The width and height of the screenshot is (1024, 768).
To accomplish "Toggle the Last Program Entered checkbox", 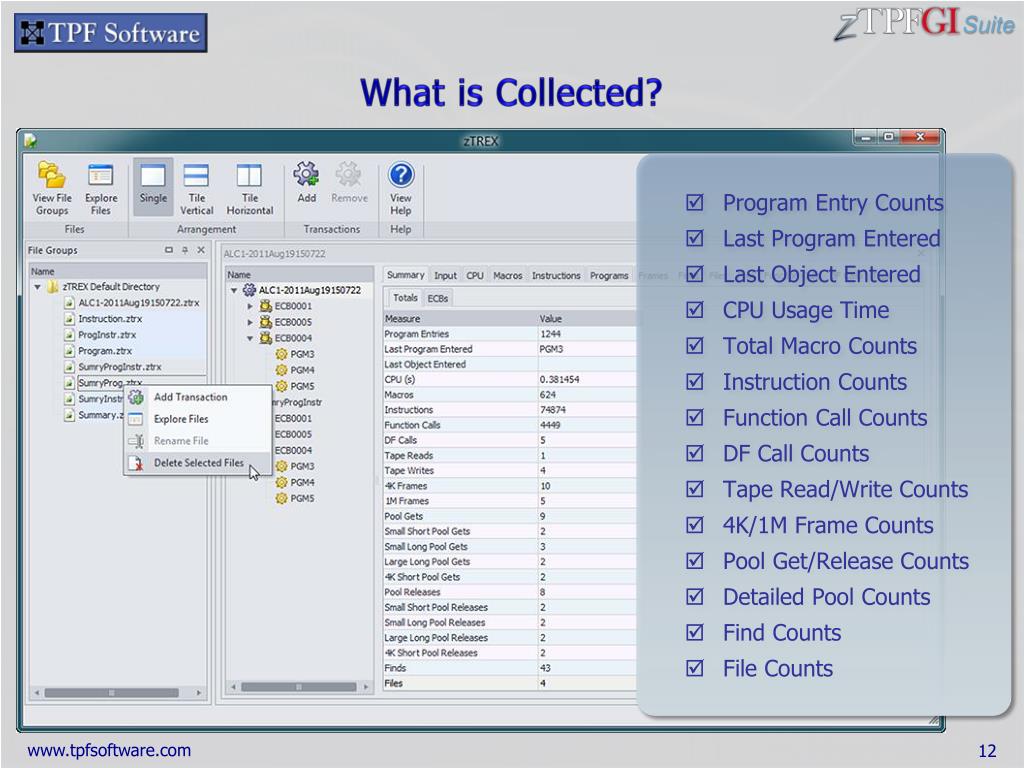I will [695, 238].
